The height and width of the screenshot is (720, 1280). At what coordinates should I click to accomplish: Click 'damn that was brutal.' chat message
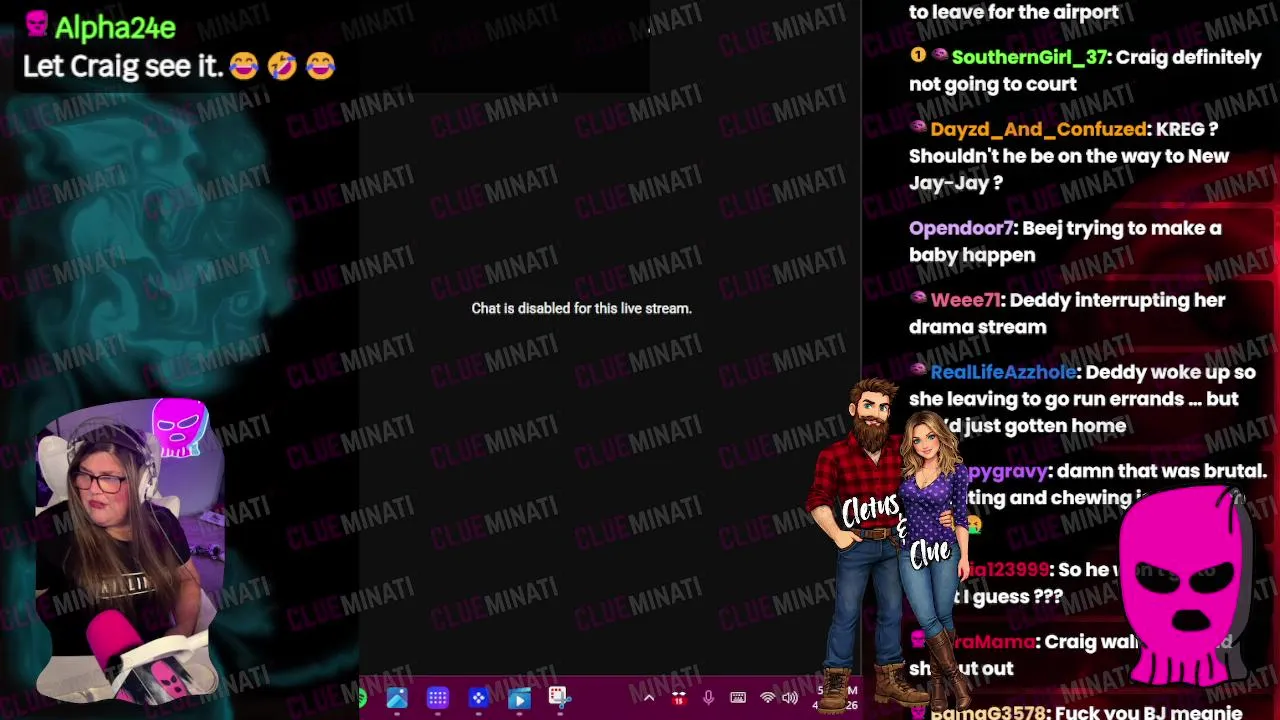[x=1161, y=471]
